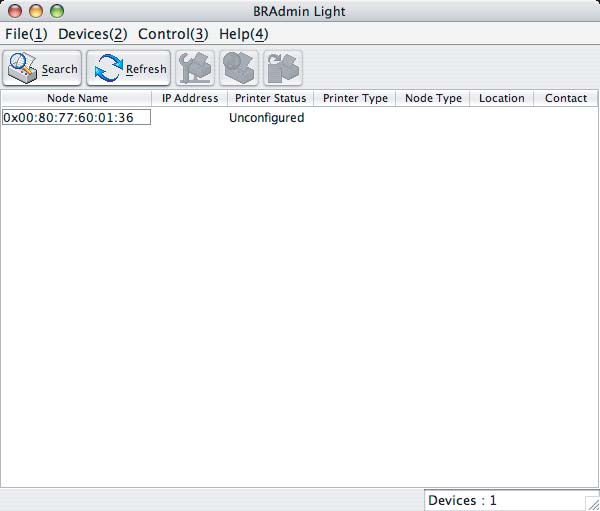Open the Help(4) menu

(x=243, y=34)
